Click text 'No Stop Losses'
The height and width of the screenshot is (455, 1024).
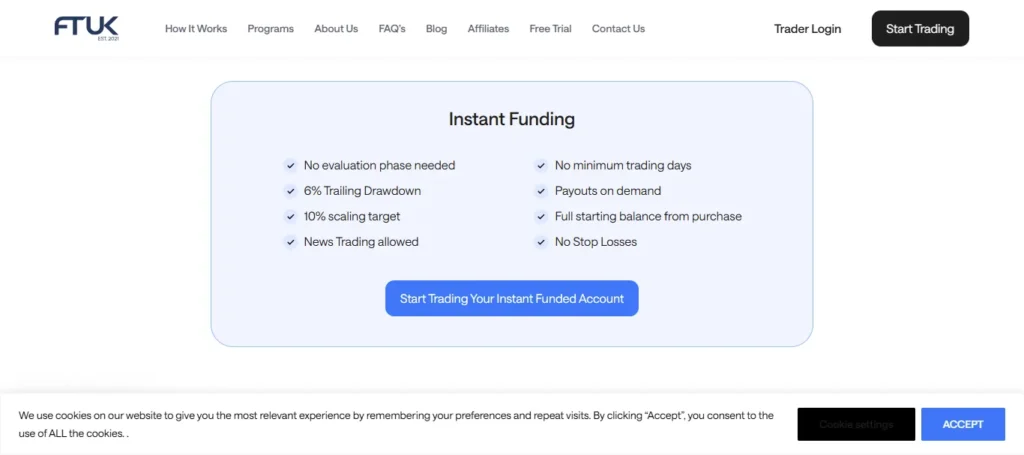596,242
